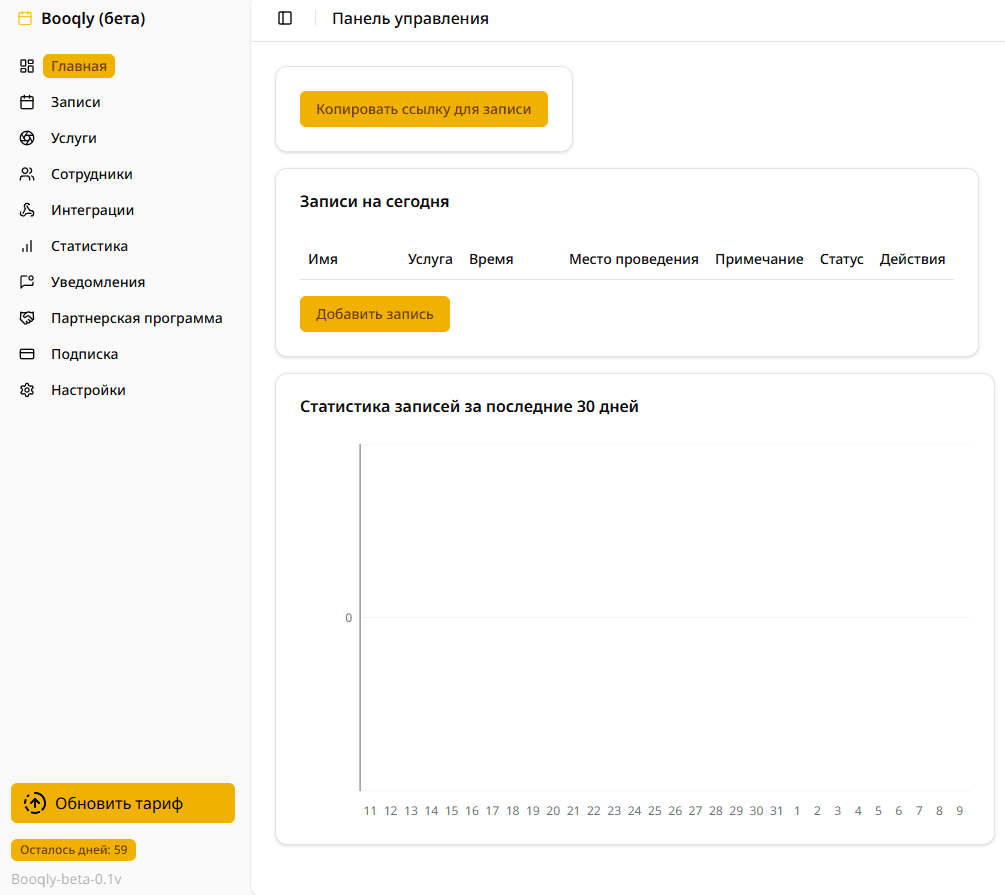Image resolution: width=1005 pixels, height=895 pixels.
Task: Open the Записи menu item
Action: (76, 102)
